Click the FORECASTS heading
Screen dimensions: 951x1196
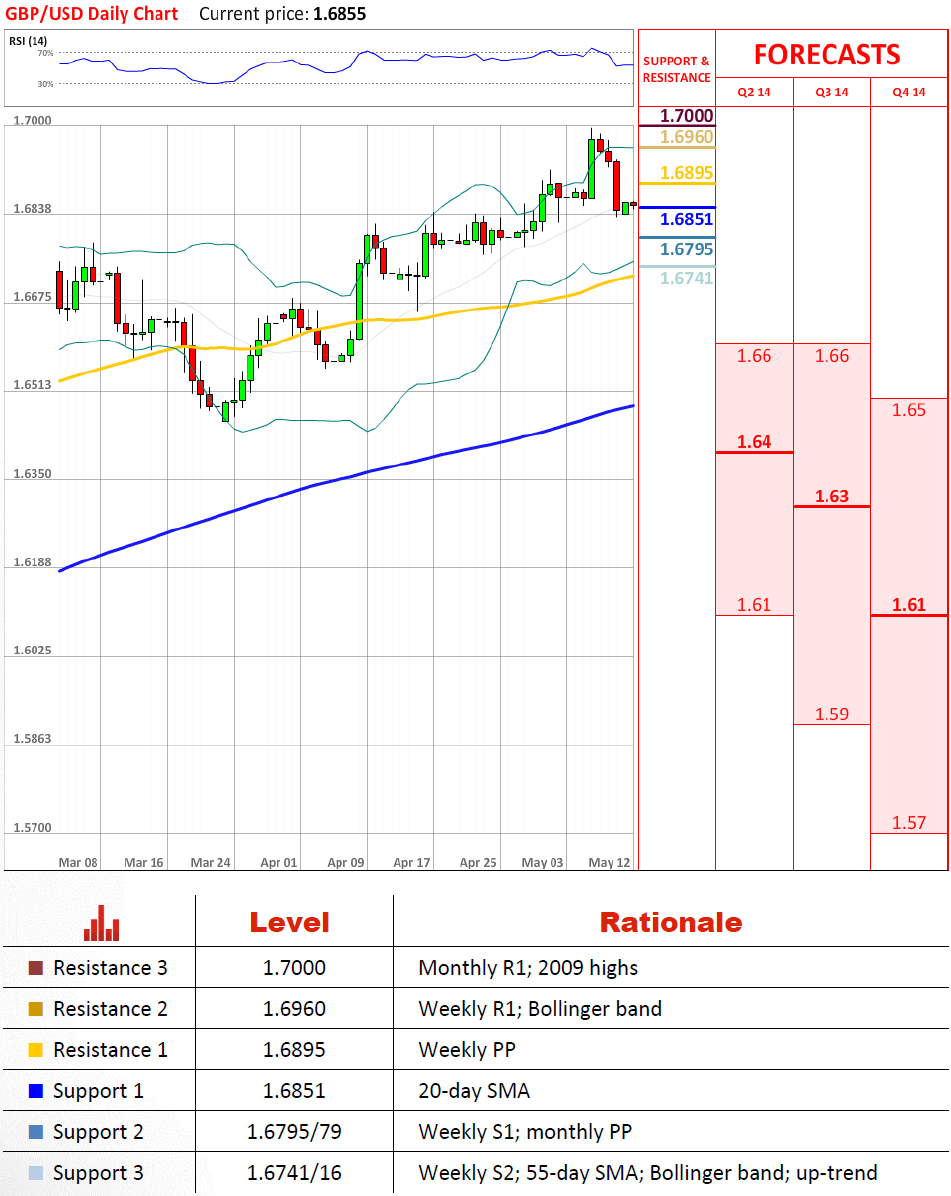click(827, 54)
